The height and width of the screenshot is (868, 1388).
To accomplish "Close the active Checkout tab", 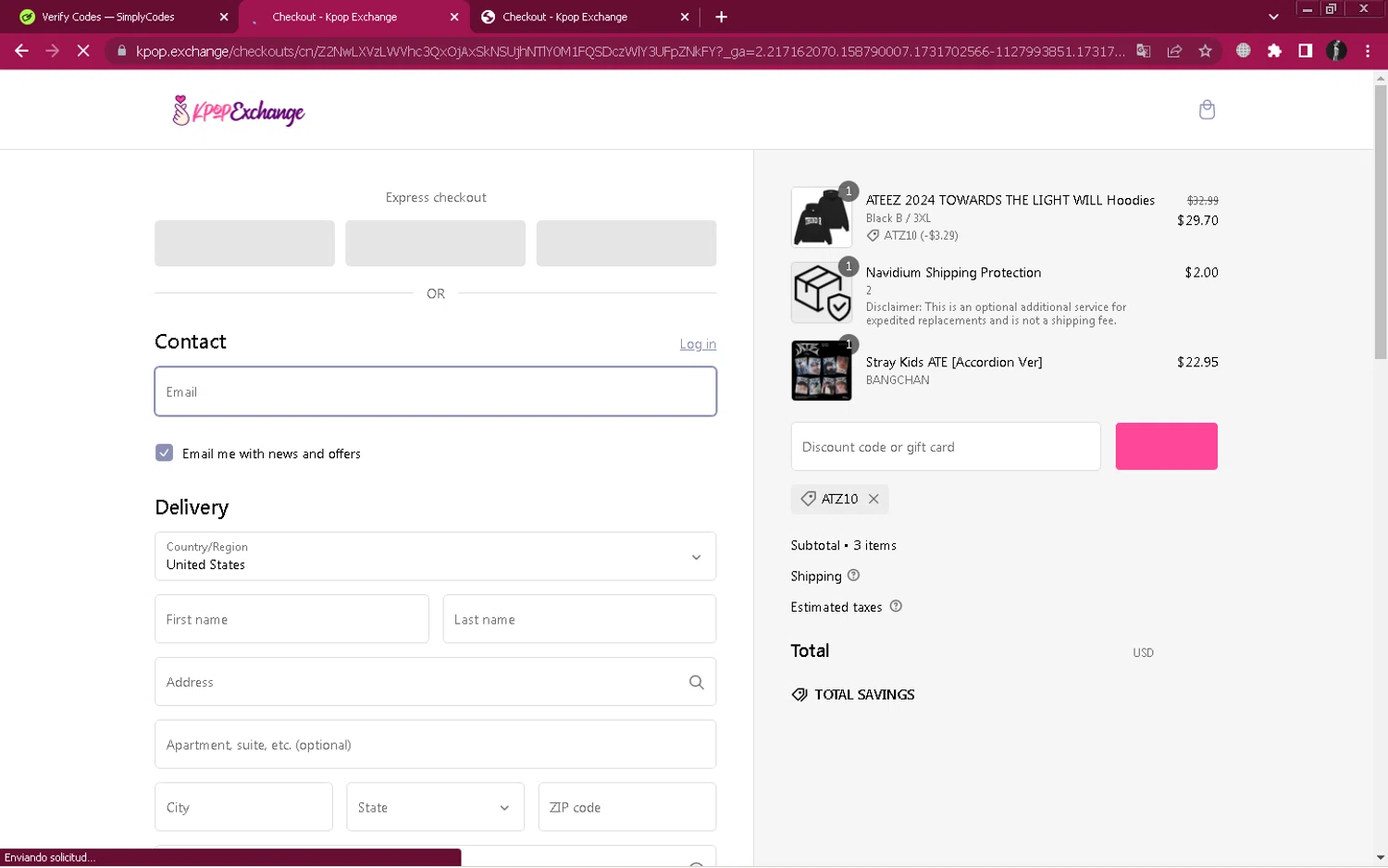I will tap(454, 17).
